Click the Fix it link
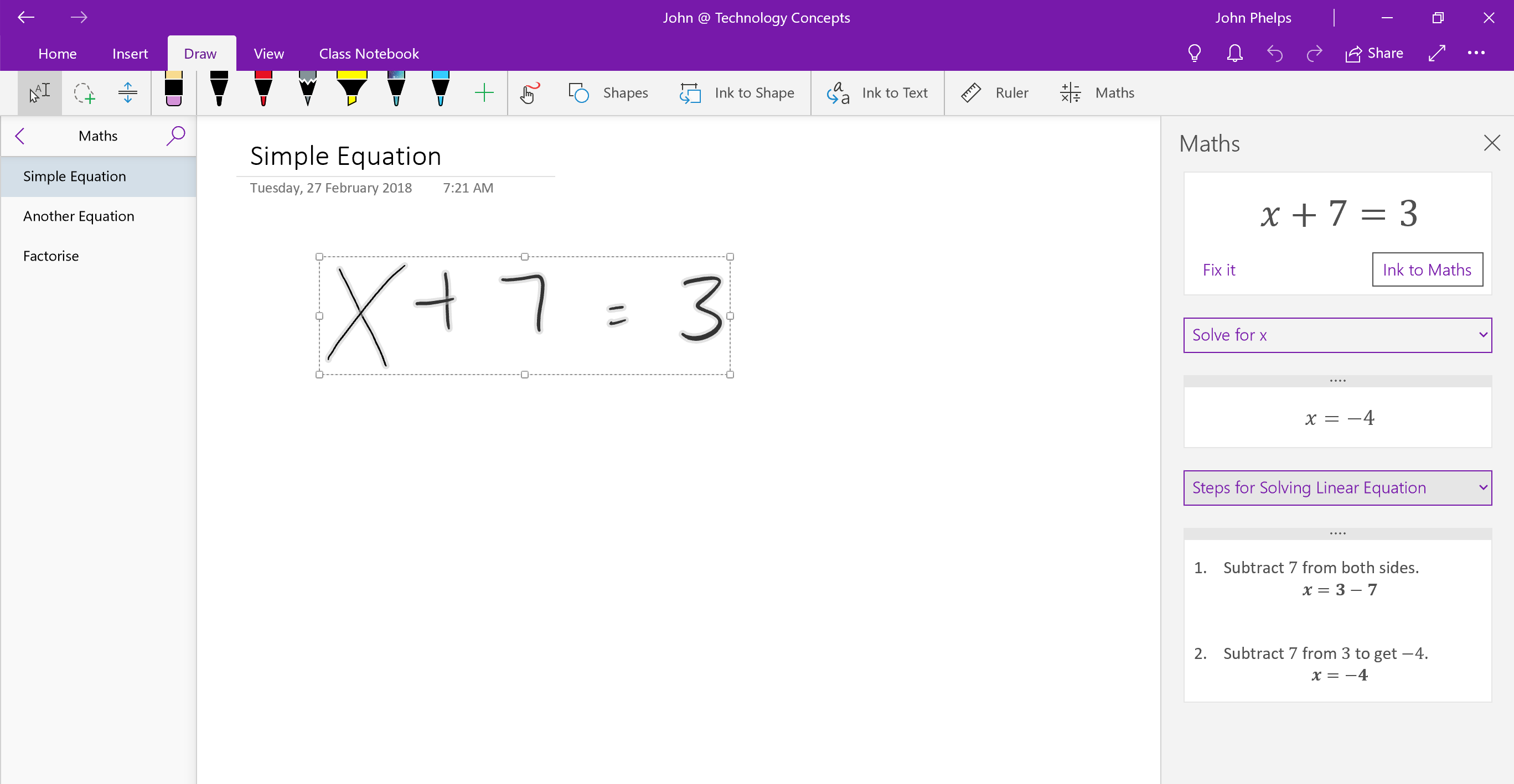The height and width of the screenshot is (784, 1514). (x=1218, y=270)
